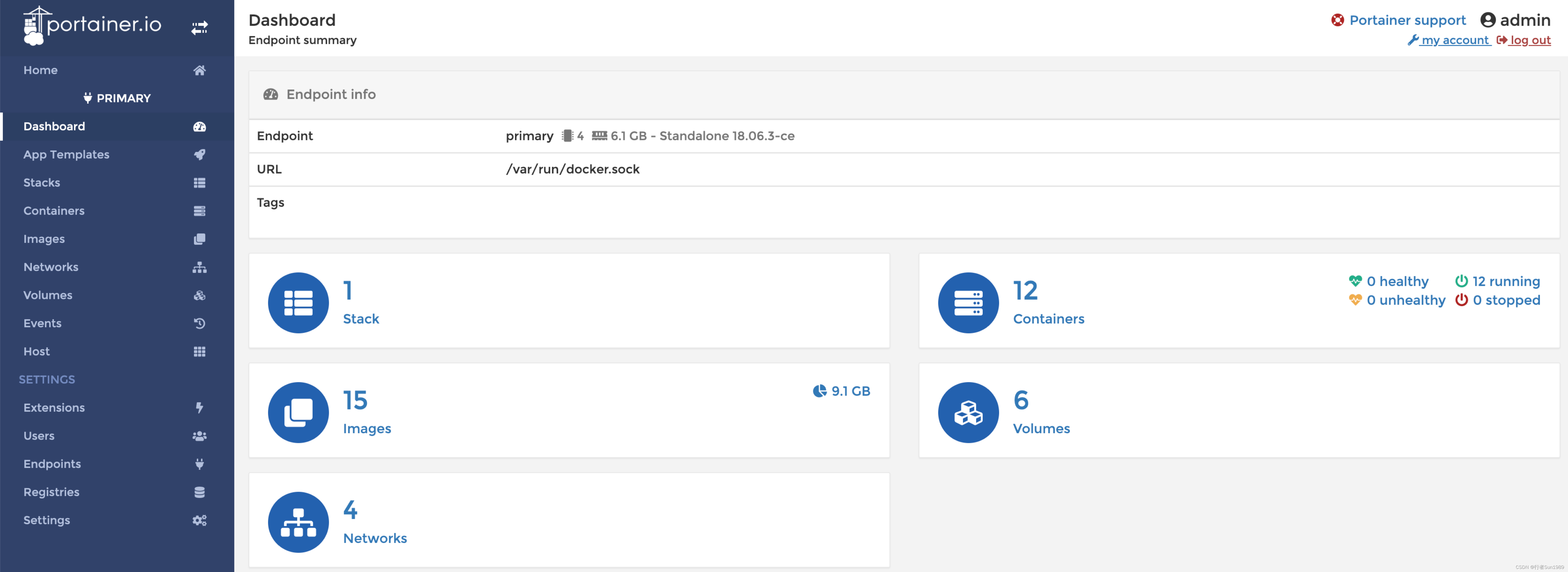1568x572 pixels.
Task: Click the Home icon in the sidebar
Action: coord(199,70)
